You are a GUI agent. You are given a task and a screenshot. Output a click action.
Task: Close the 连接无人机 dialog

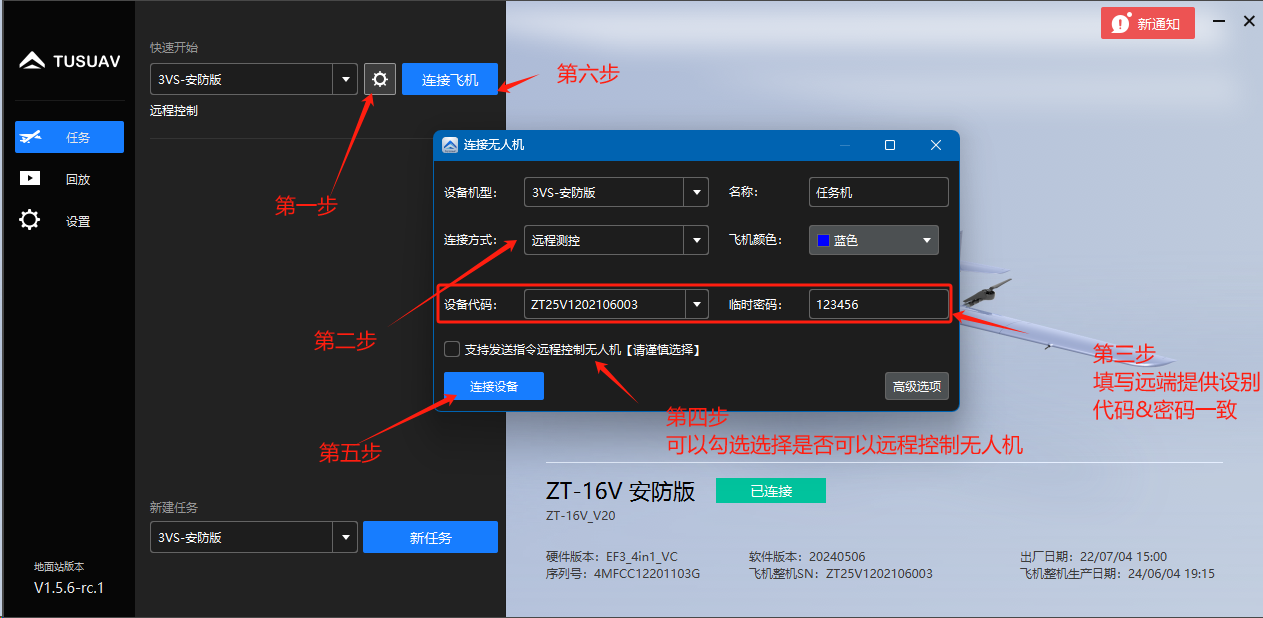pos(936,145)
